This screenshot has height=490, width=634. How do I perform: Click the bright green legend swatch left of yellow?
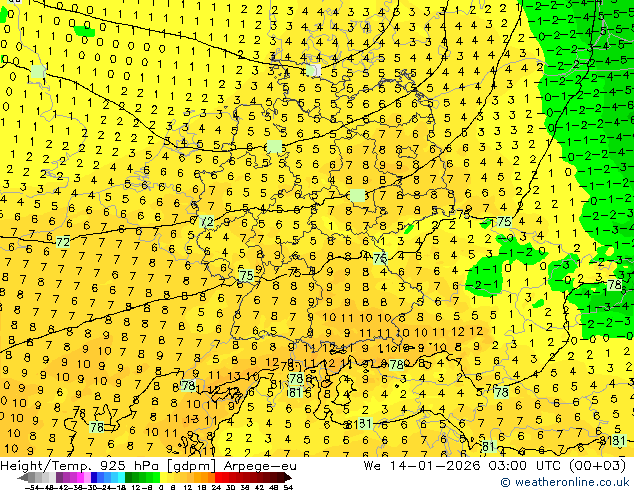(156, 478)
